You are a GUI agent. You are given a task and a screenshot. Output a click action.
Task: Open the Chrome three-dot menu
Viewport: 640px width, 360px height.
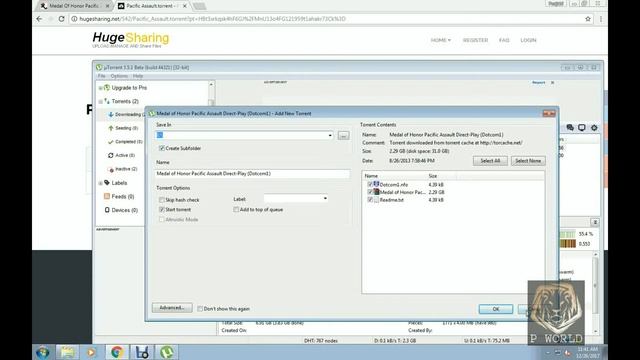tap(601, 19)
